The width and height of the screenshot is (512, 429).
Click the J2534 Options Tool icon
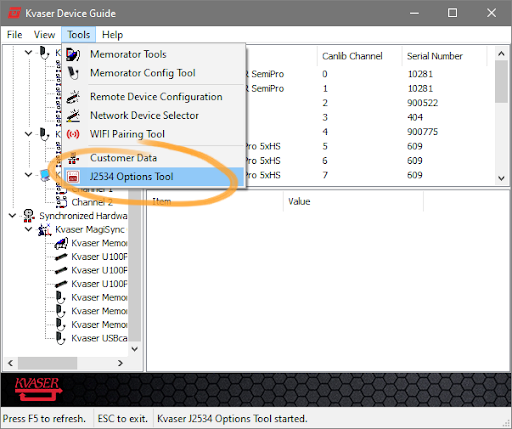[x=73, y=177]
